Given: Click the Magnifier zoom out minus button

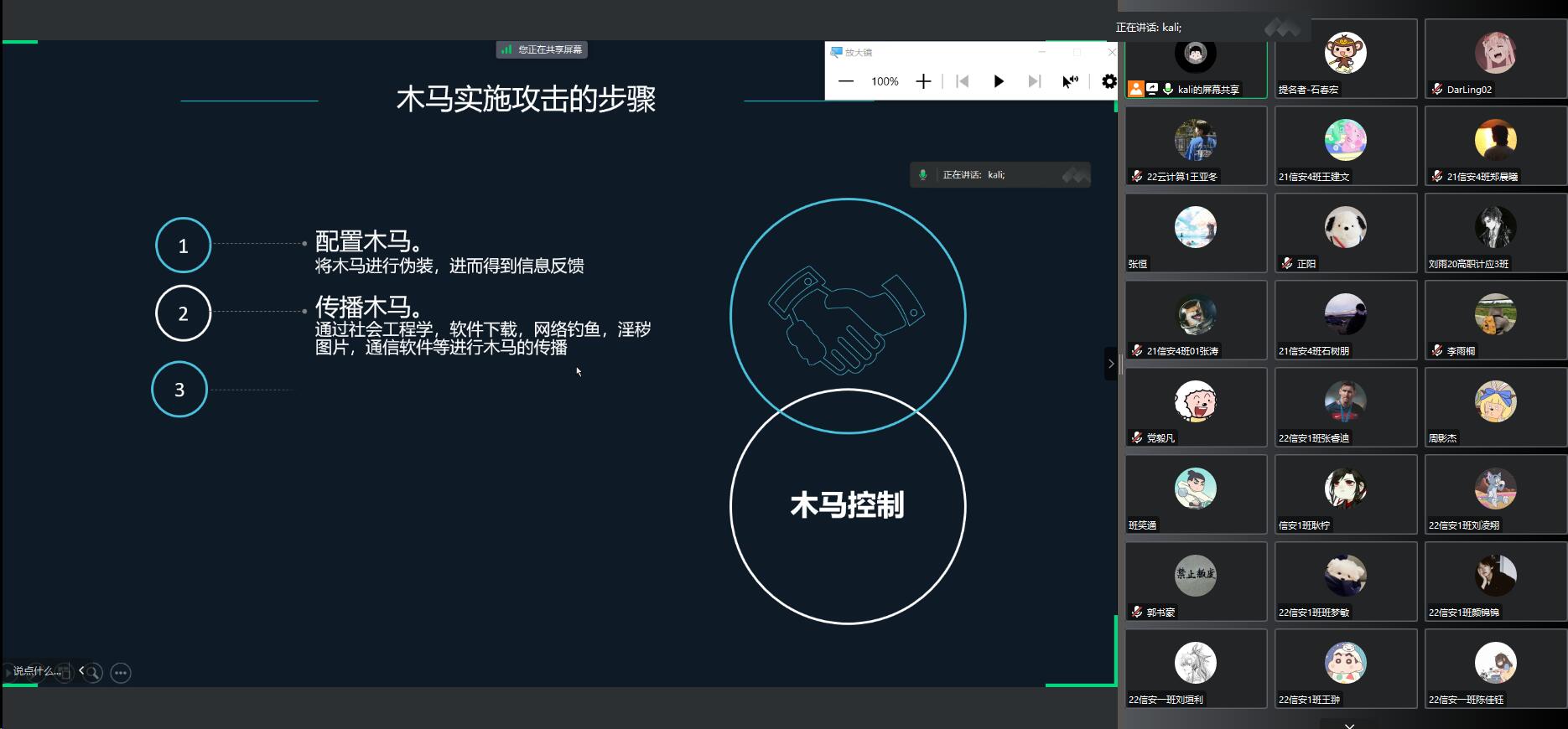Looking at the screenshot, I should pos(846,81).
